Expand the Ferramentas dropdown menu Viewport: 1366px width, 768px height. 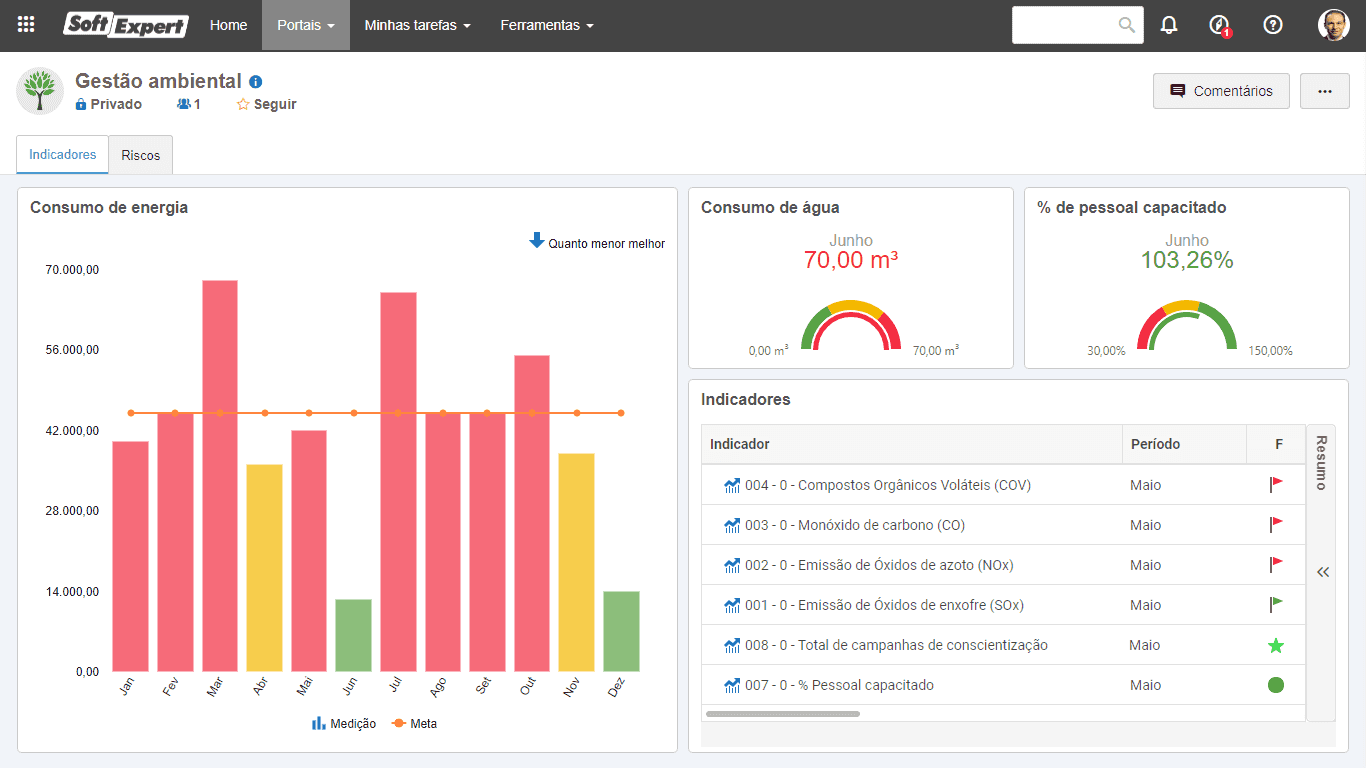[x=547, y=25]
